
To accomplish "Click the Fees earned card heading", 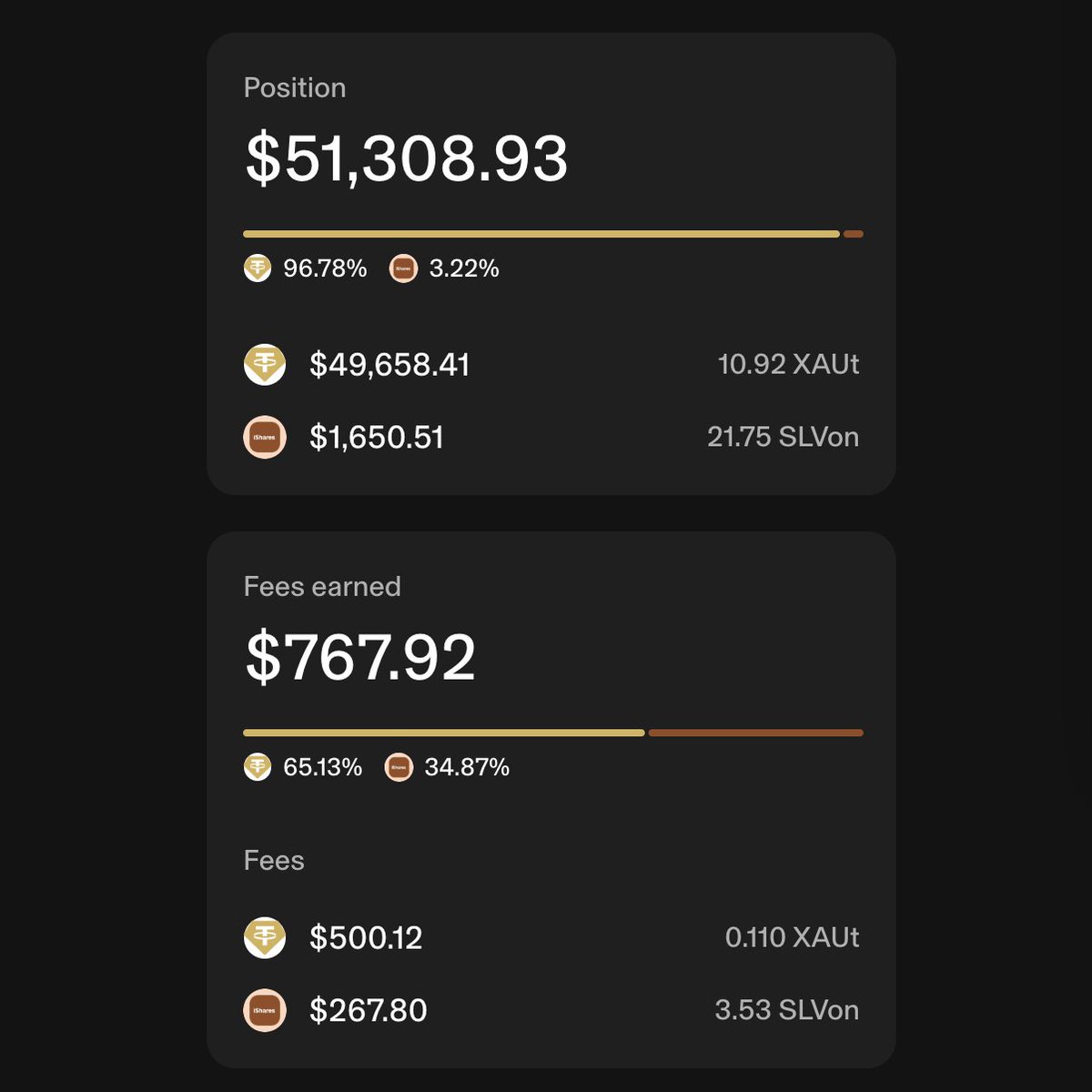I will 322,586.
